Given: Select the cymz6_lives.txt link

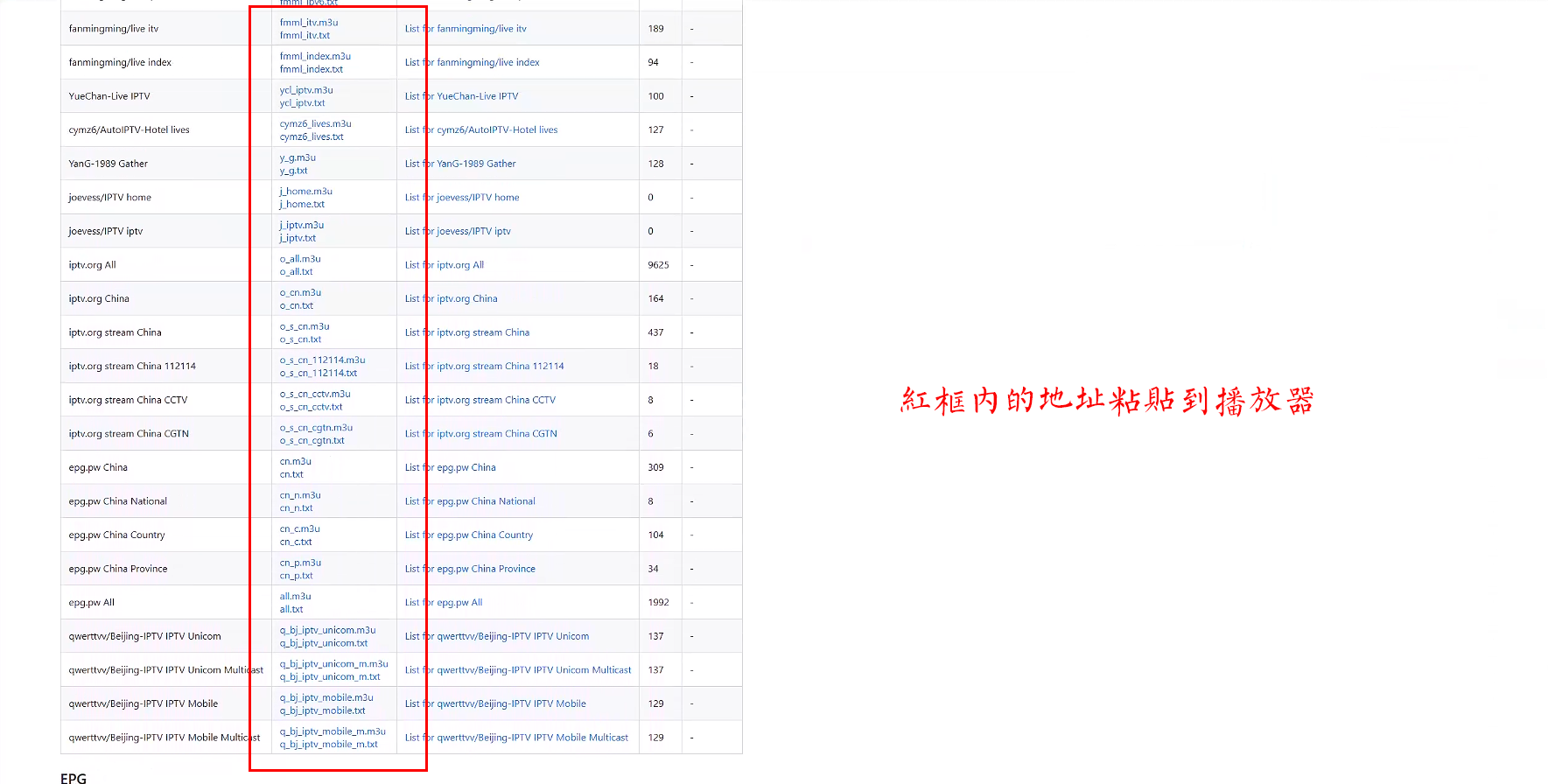Looking at the screenshot, I should coord(311,136).
